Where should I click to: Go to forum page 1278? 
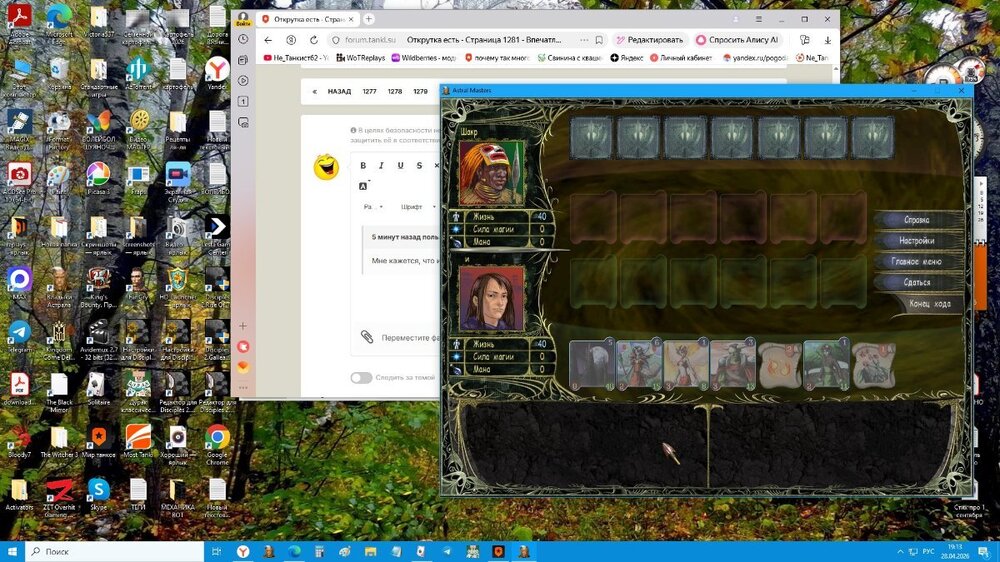point(395,91)
